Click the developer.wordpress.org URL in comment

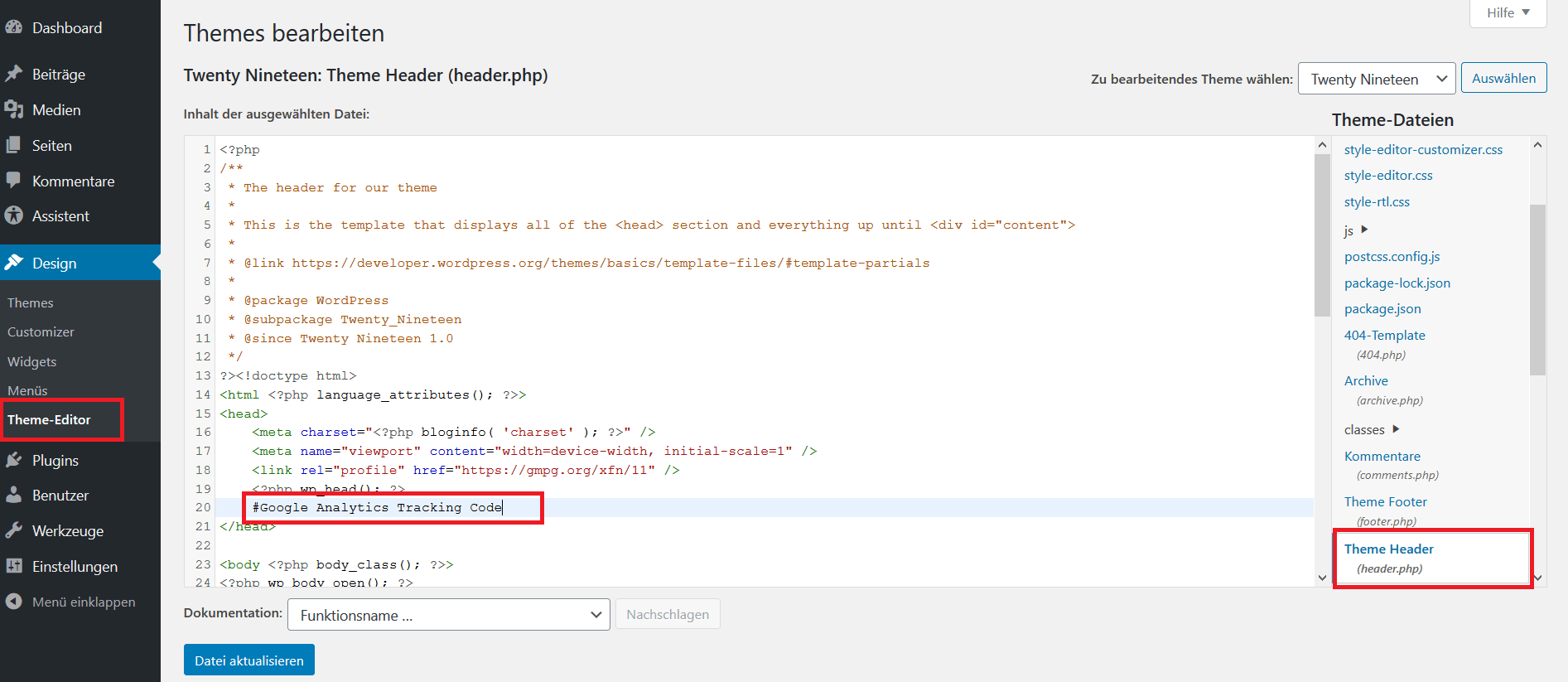coord(610,263)
